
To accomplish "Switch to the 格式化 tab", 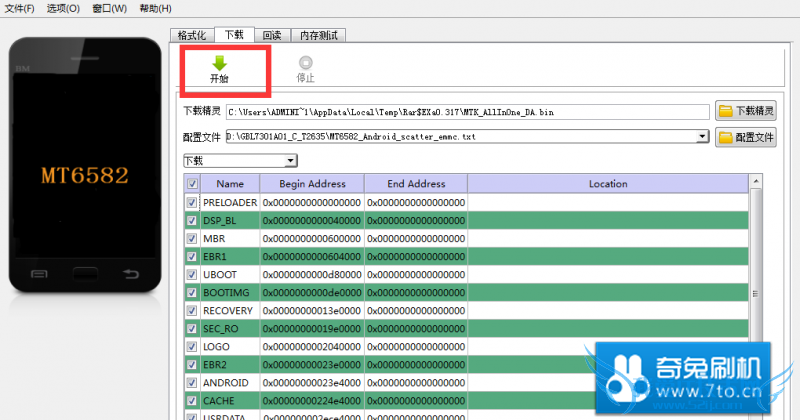I will click(x=192, y=35).
